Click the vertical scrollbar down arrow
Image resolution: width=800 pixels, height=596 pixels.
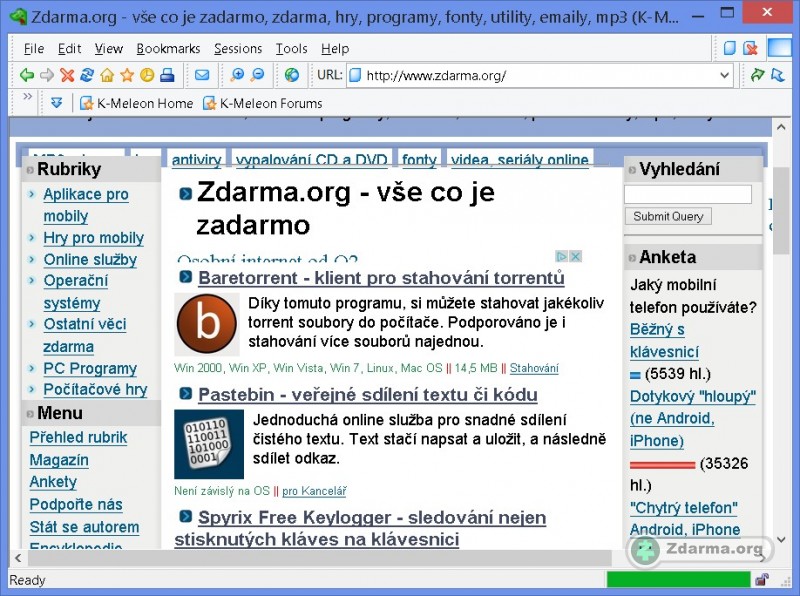(781, 539)
